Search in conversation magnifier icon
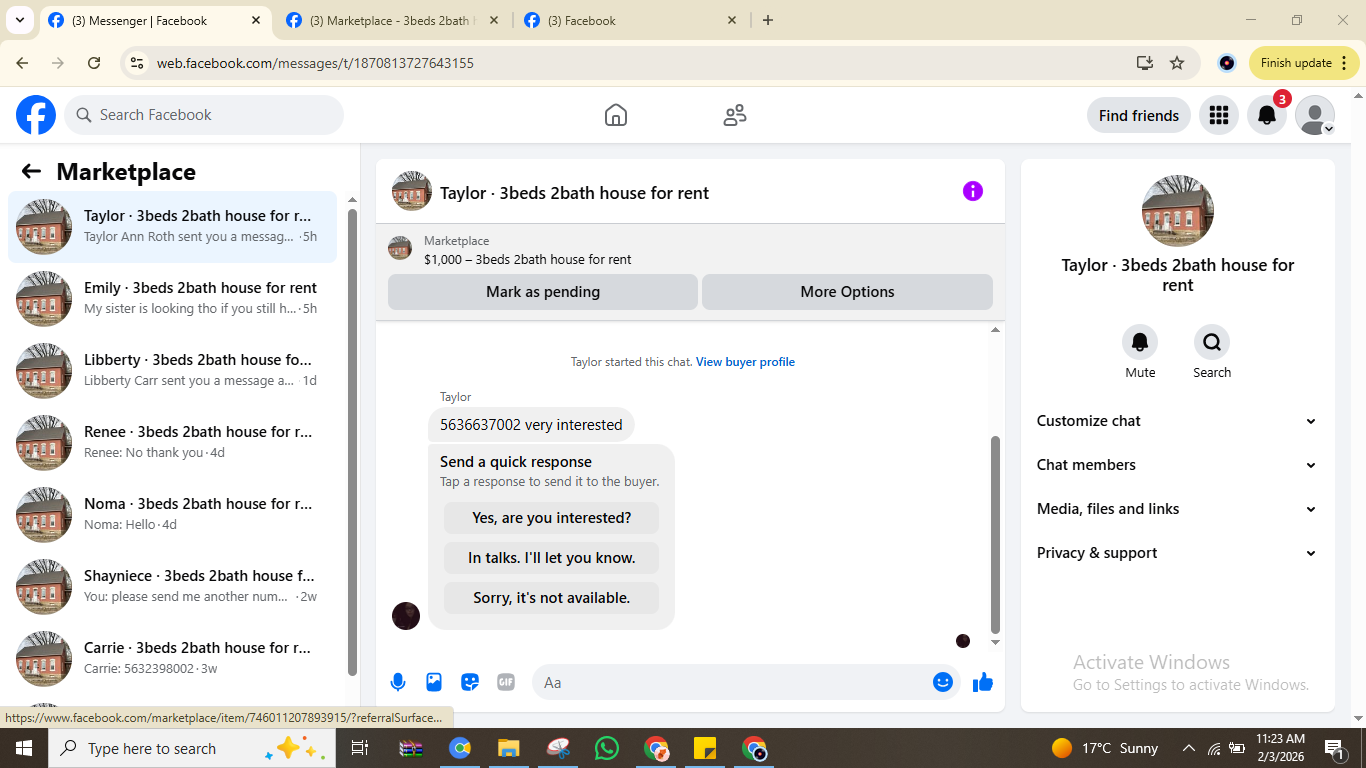 (x=1212, y=342)
